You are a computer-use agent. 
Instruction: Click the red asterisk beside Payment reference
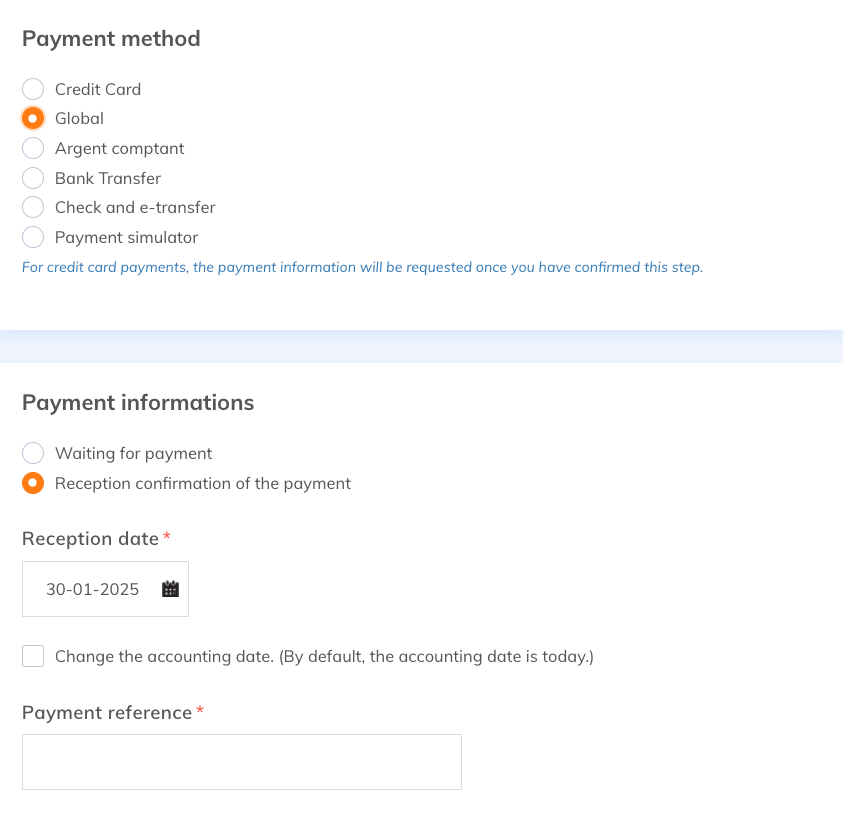tap(199, 711)
